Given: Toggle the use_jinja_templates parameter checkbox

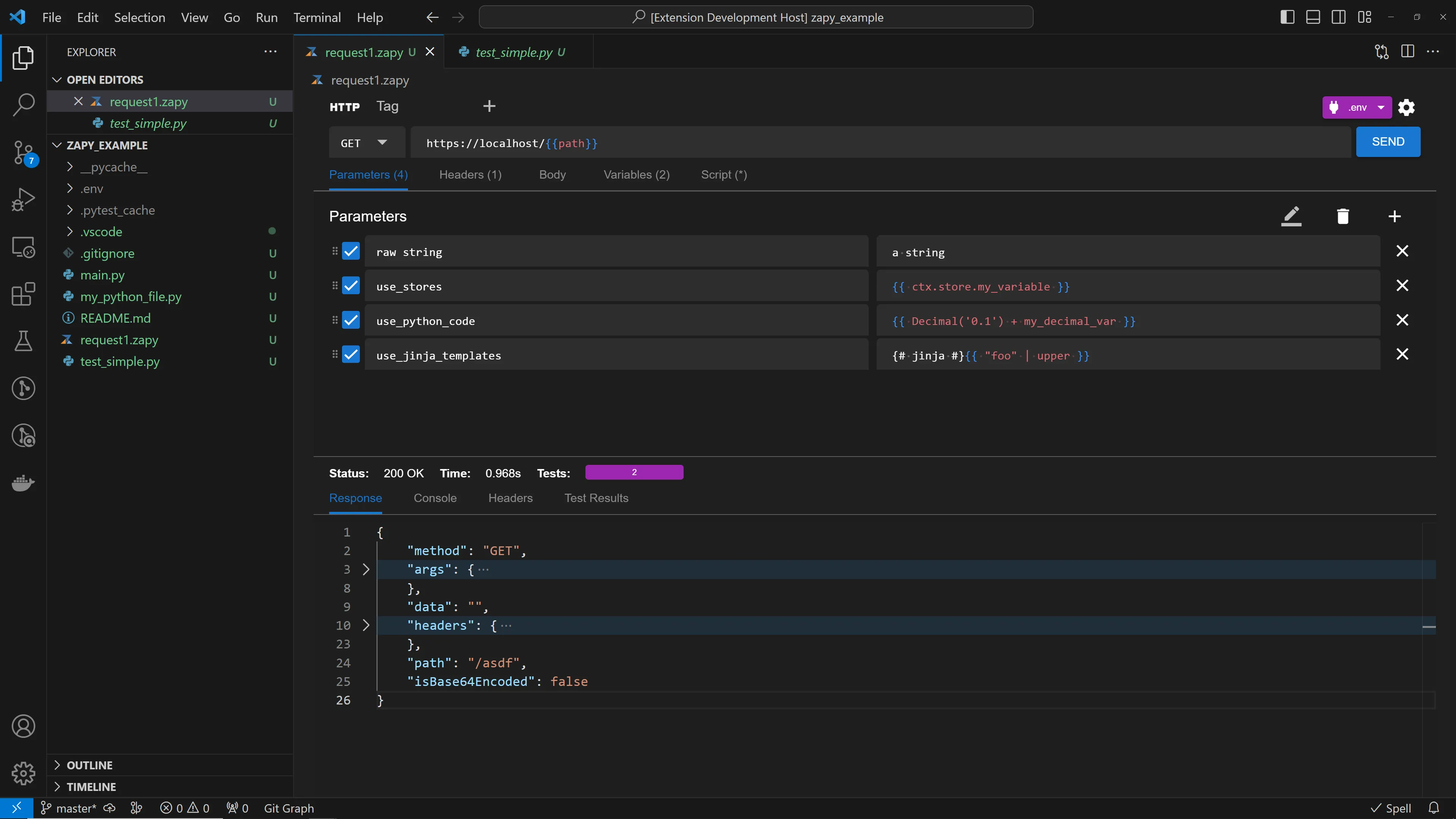Looking at the screenshot, I should click(351, 355).
